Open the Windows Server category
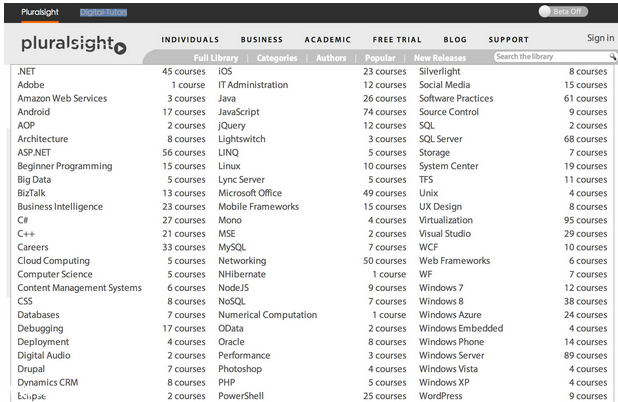This screenshot has width=618, height=402. point(452,355)
